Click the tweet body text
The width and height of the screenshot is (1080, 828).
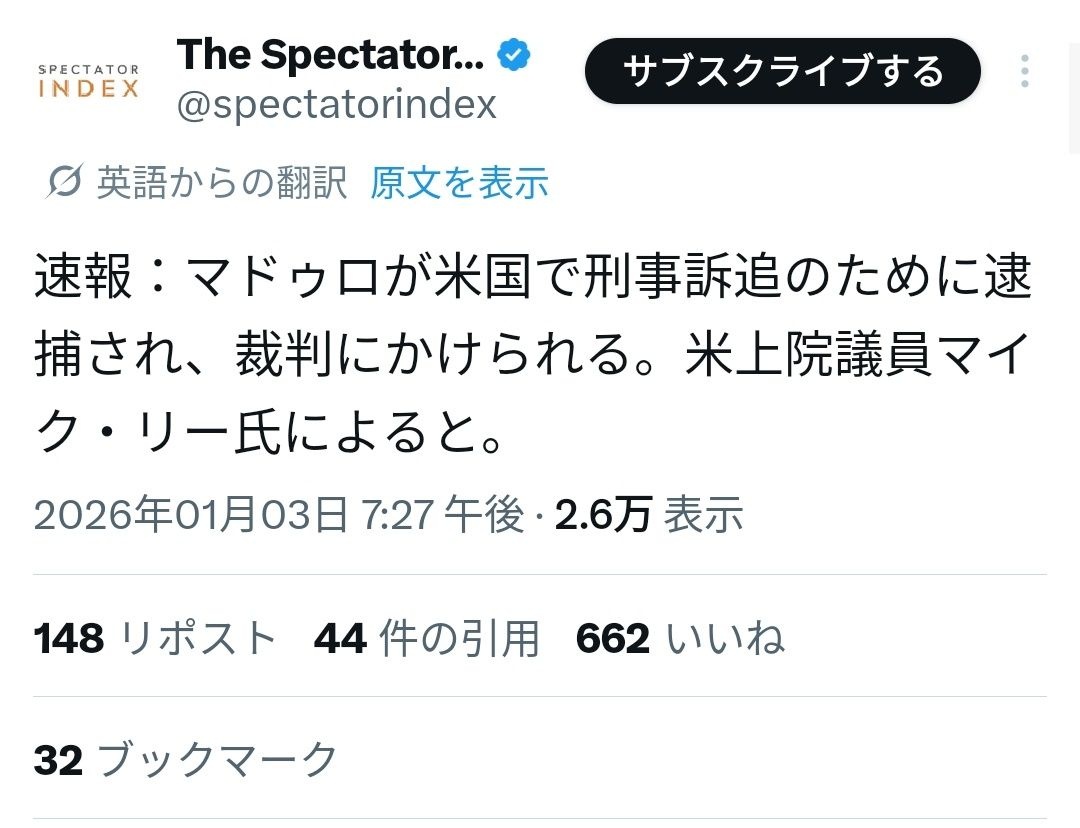(532, 357)
